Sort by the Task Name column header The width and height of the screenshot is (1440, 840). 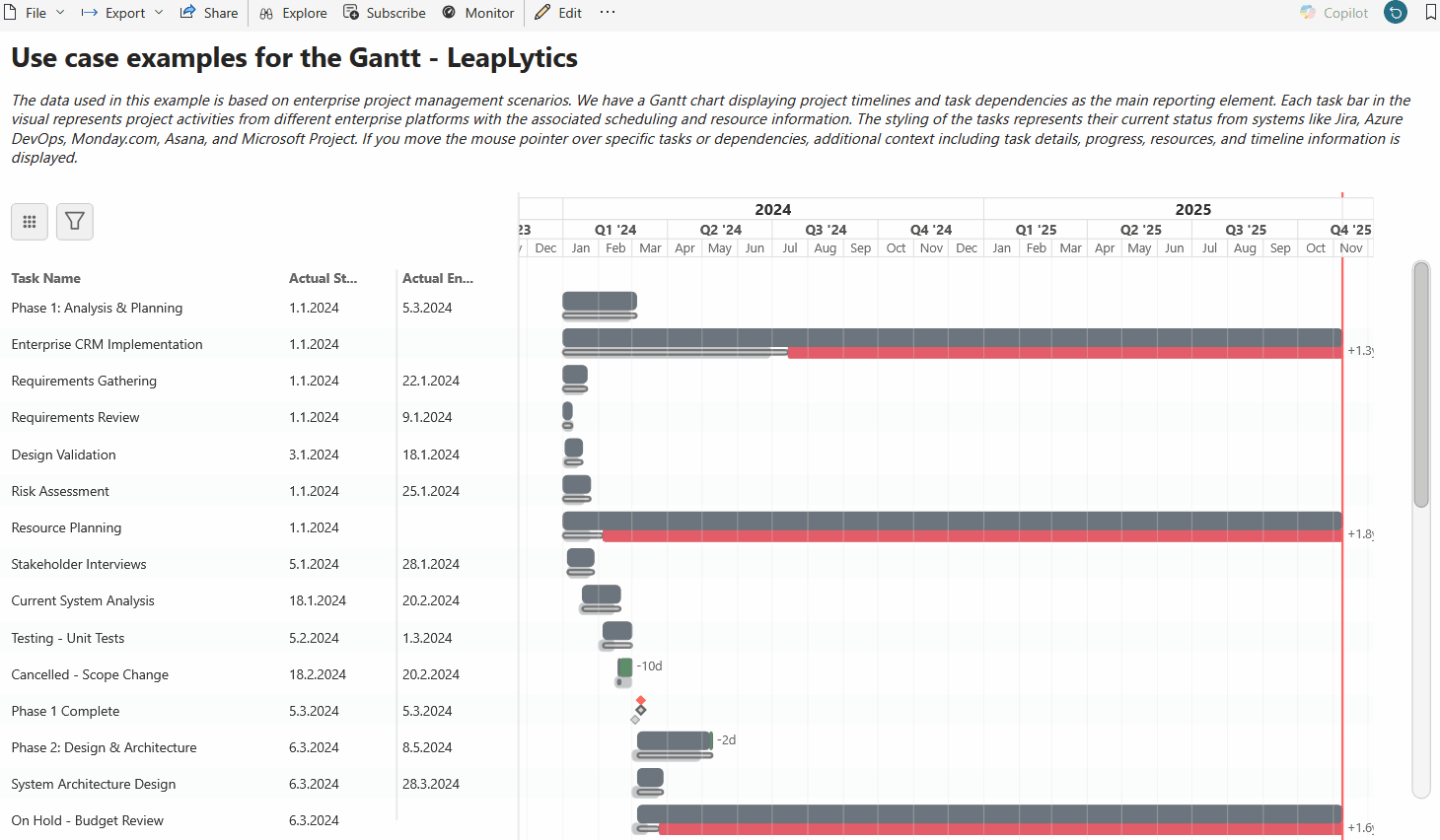(x=46, y=278)
